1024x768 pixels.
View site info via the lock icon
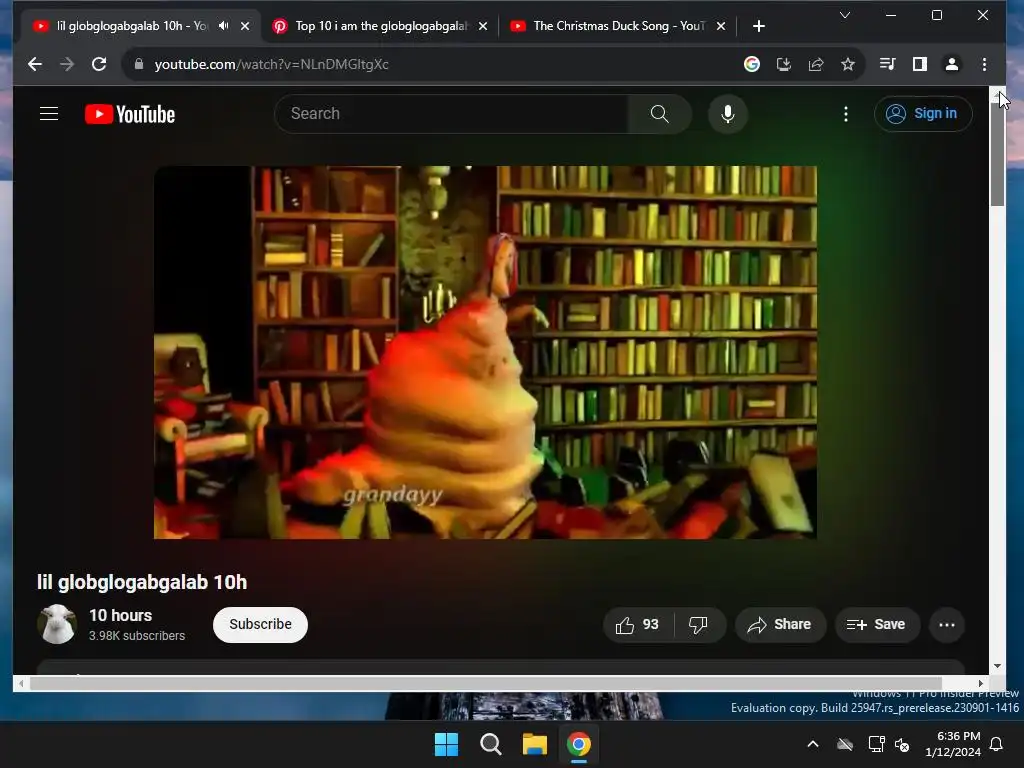138,64
